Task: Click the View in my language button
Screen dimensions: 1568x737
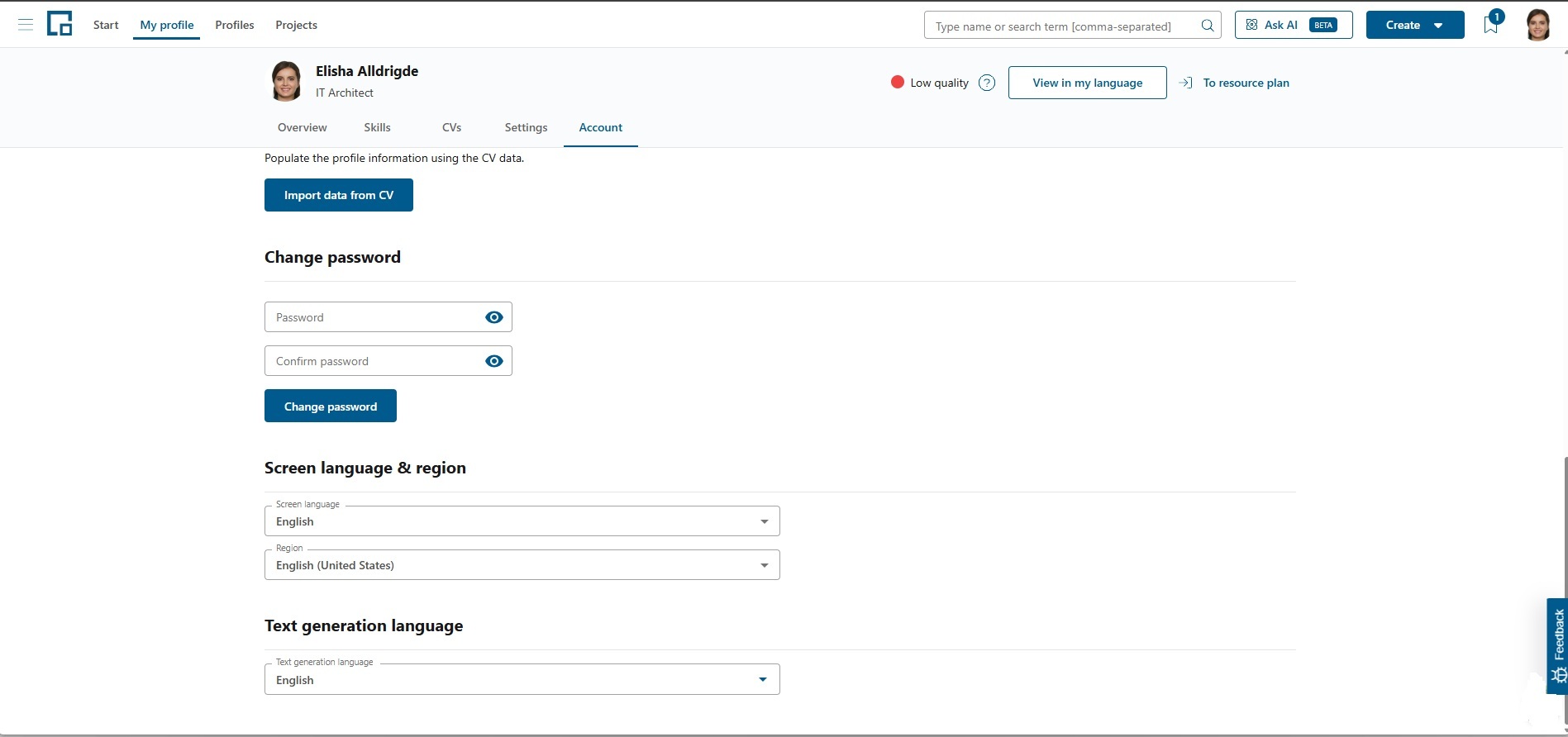Action: pyautogui.click(x=1088, y=83)
